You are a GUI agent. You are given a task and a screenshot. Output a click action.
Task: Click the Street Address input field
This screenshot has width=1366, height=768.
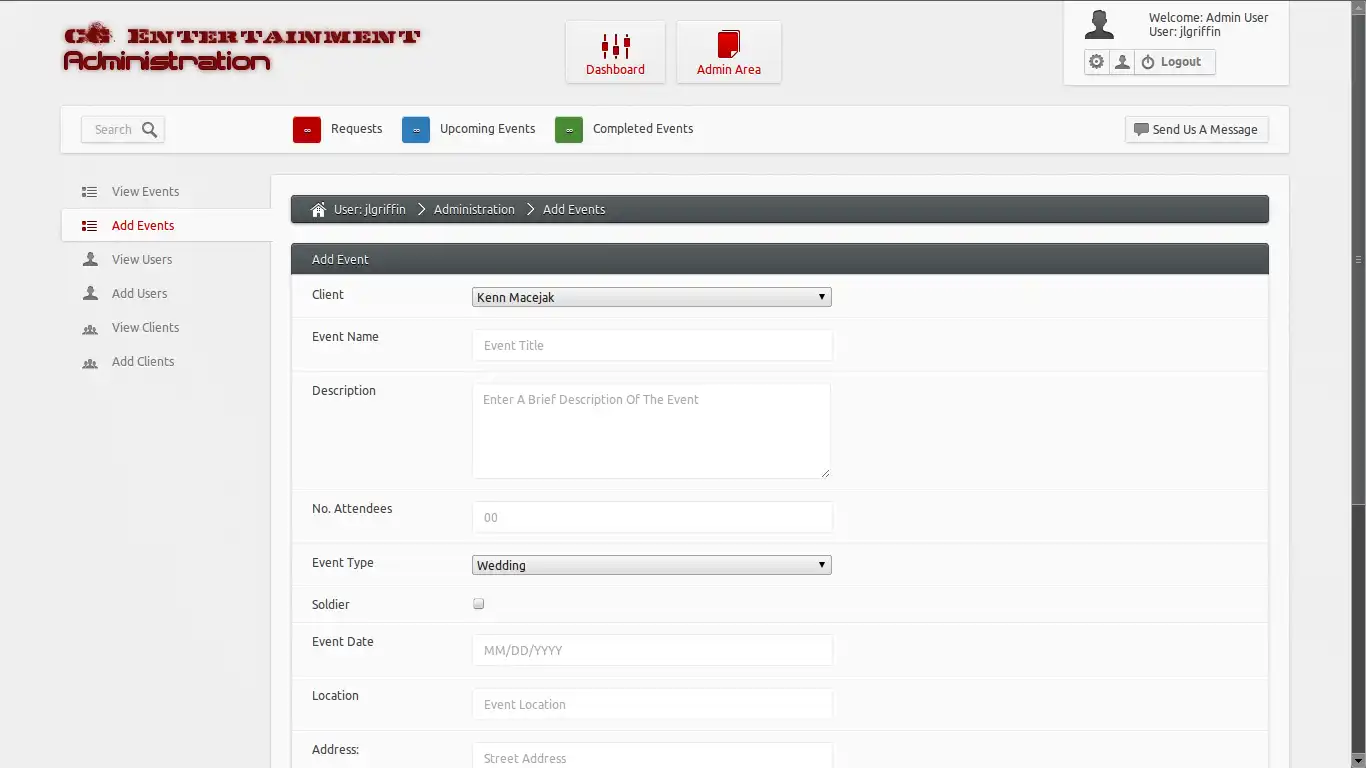coord(652,757)
